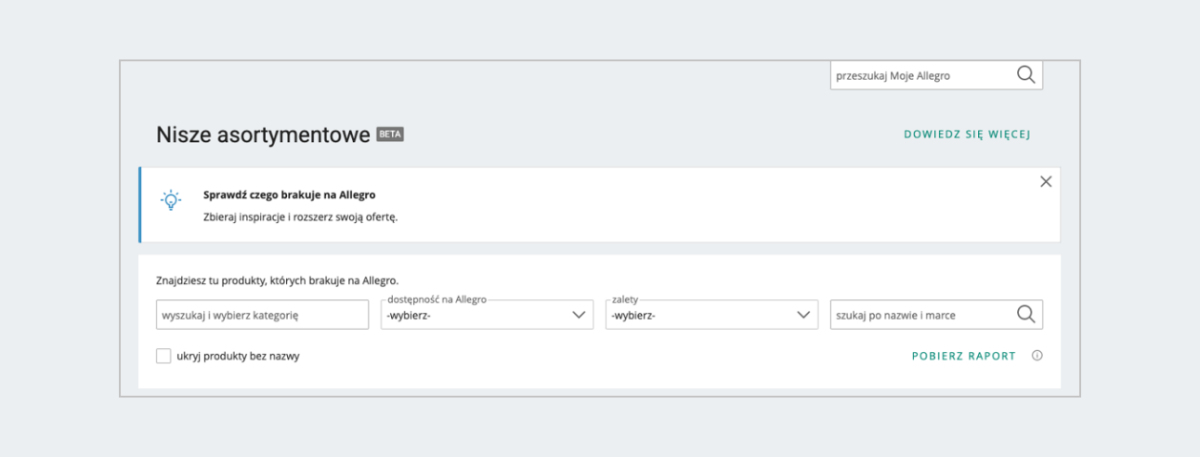Click the lightbulb icon in the info banner
The image size is (1200, 457).
(171, 199)
